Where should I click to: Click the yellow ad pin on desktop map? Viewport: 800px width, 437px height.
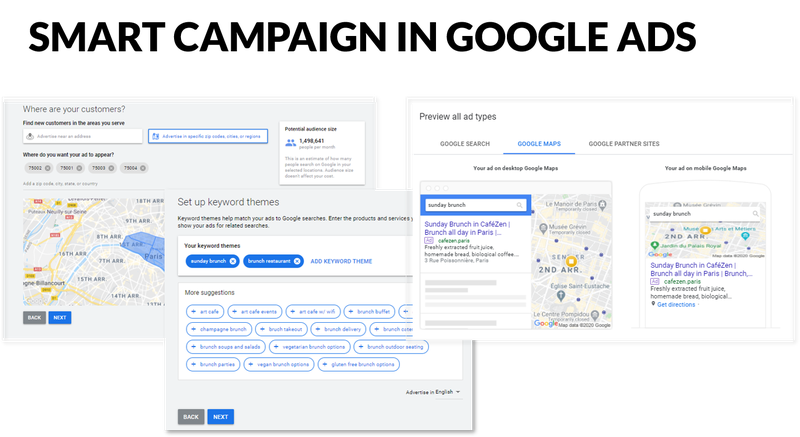(571, 262)
